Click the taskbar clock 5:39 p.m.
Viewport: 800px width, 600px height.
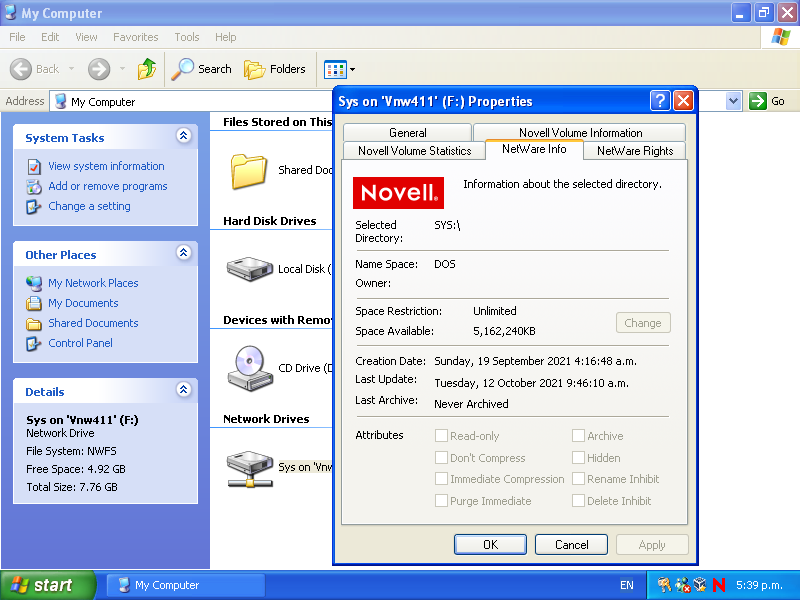point(759,585)
